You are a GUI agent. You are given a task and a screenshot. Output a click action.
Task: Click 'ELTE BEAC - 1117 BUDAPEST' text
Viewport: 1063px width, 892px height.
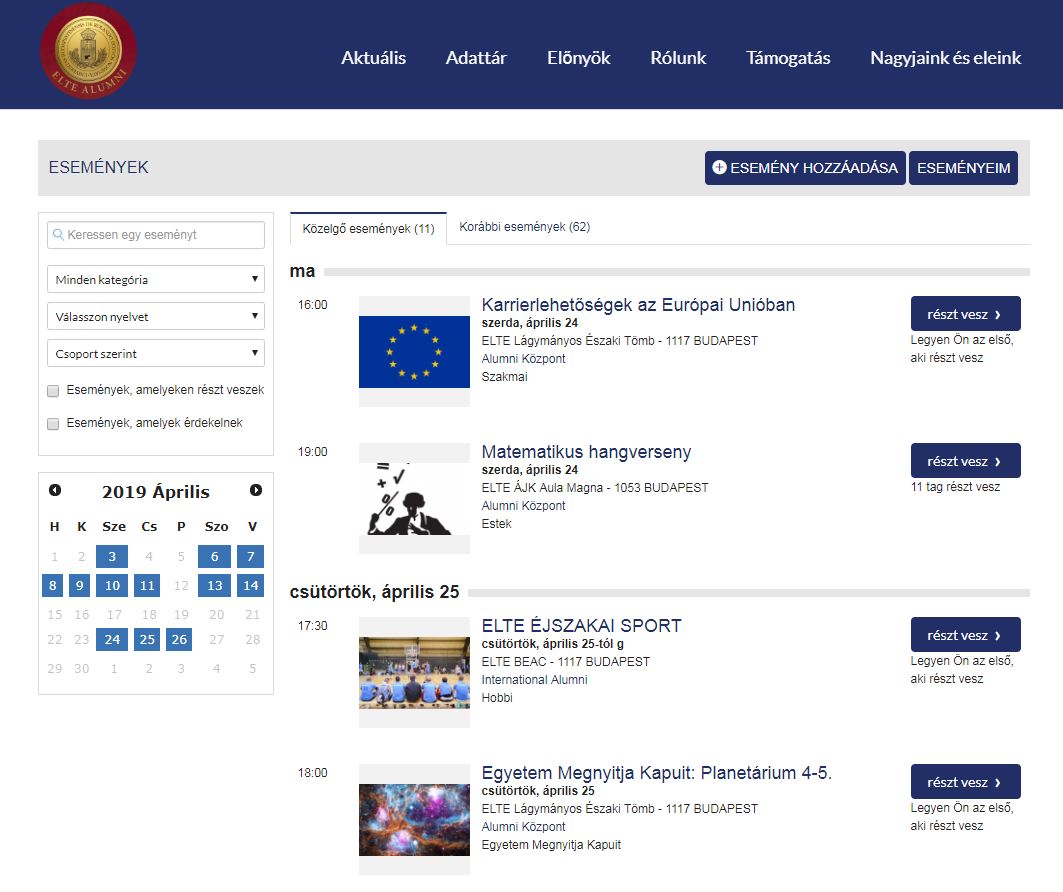[x=565, y=662]
